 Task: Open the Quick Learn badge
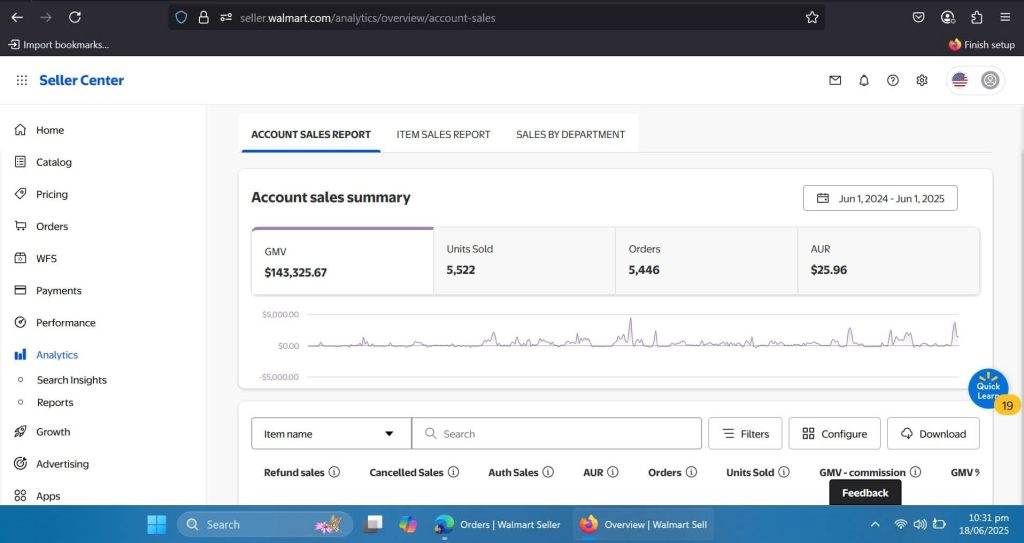tap(988, 390)
